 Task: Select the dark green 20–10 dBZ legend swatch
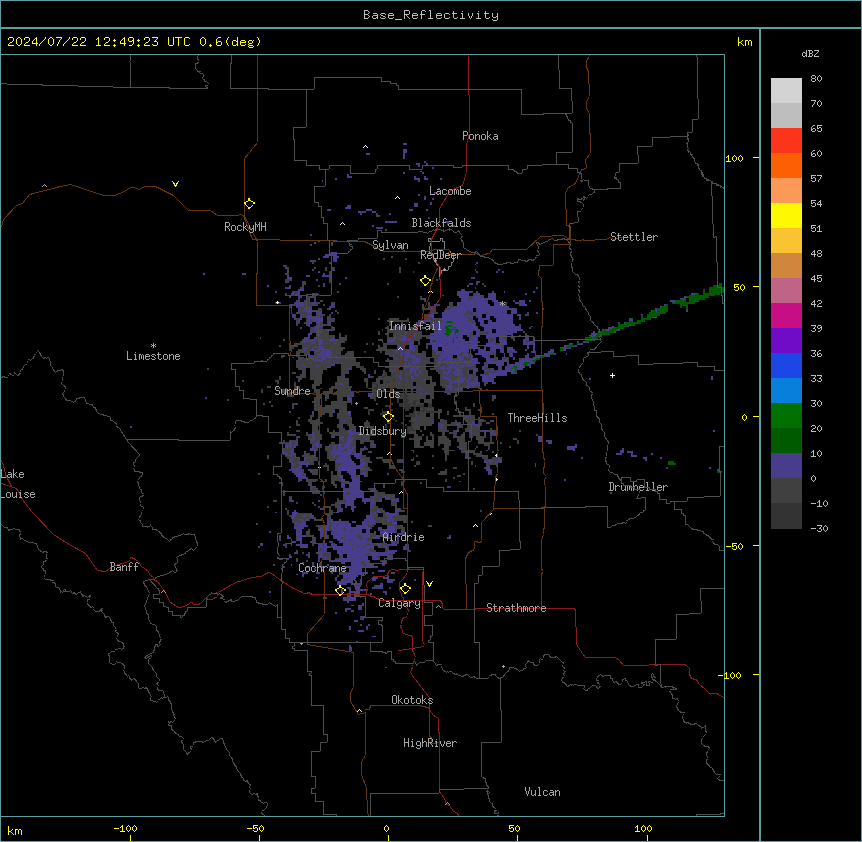point(786,441)
